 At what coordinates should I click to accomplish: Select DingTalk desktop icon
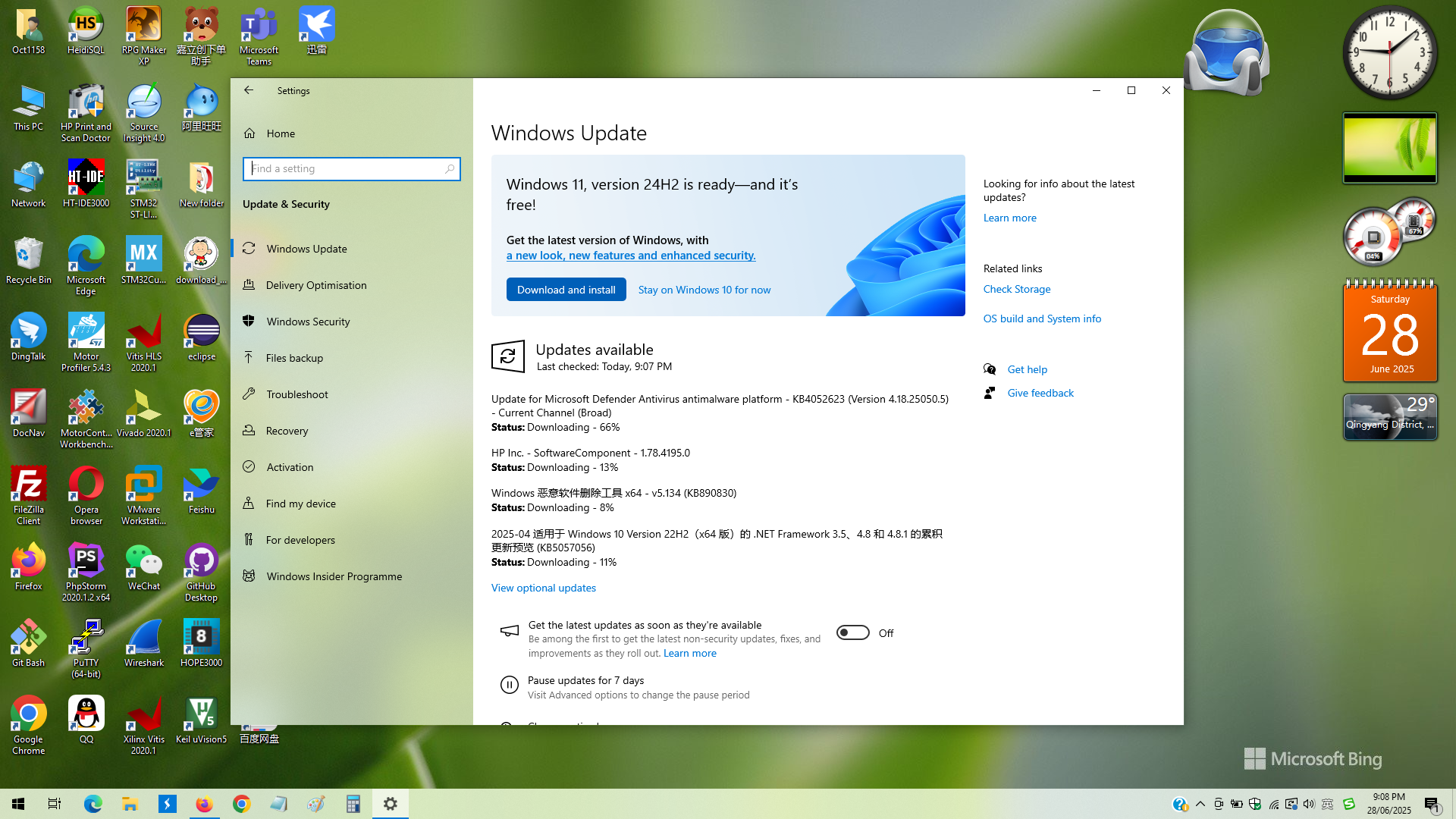click(28, 337)
